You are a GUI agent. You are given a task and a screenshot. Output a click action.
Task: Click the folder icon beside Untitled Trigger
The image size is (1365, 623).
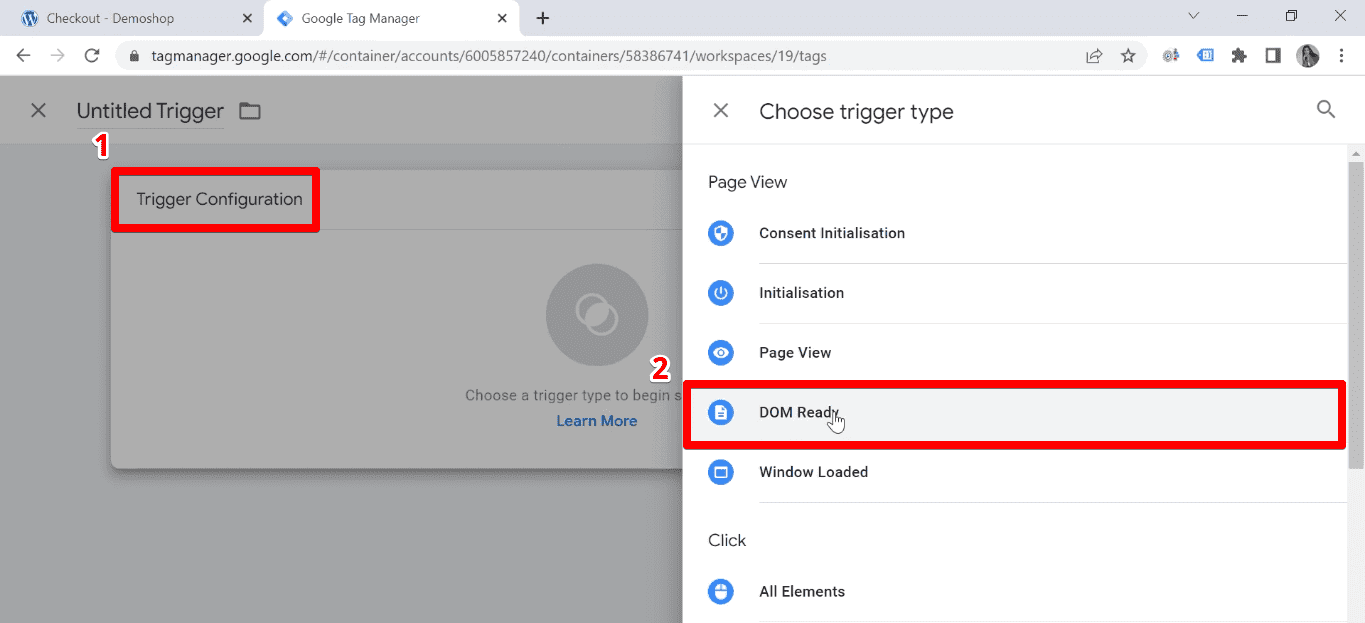tap(249, 111)
